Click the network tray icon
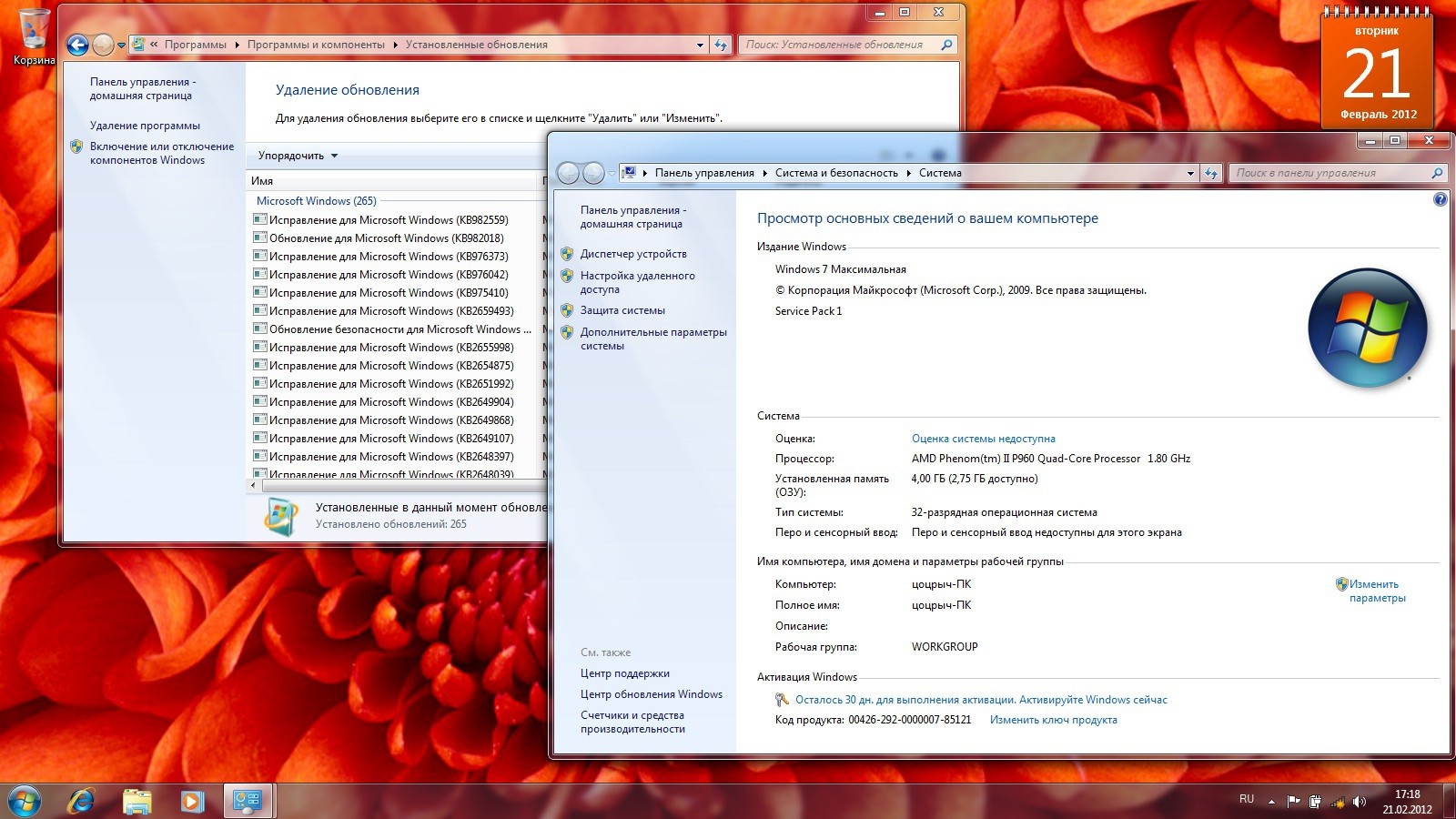The width and height of the screenshot is (1456, 819). [1338, 802]
